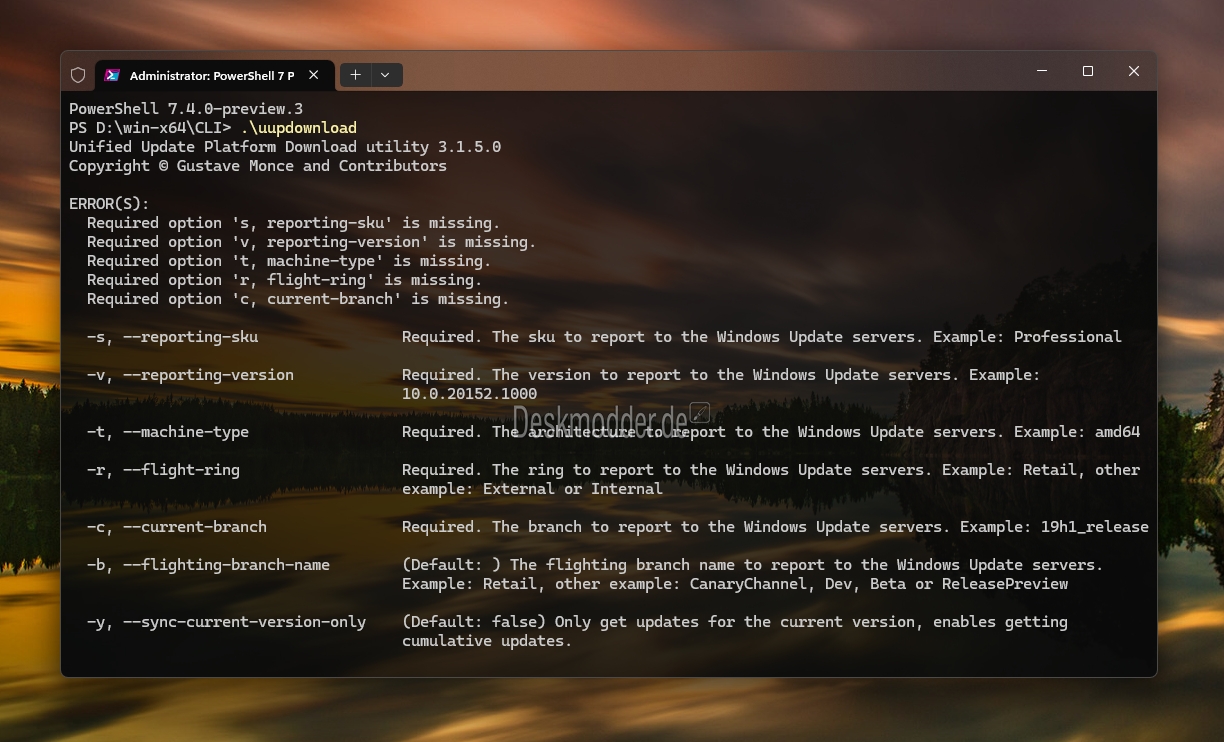1224x742 pixels.
Task: Click the '-v, --reporting-version' option text
Action: [x=190, y=375]
